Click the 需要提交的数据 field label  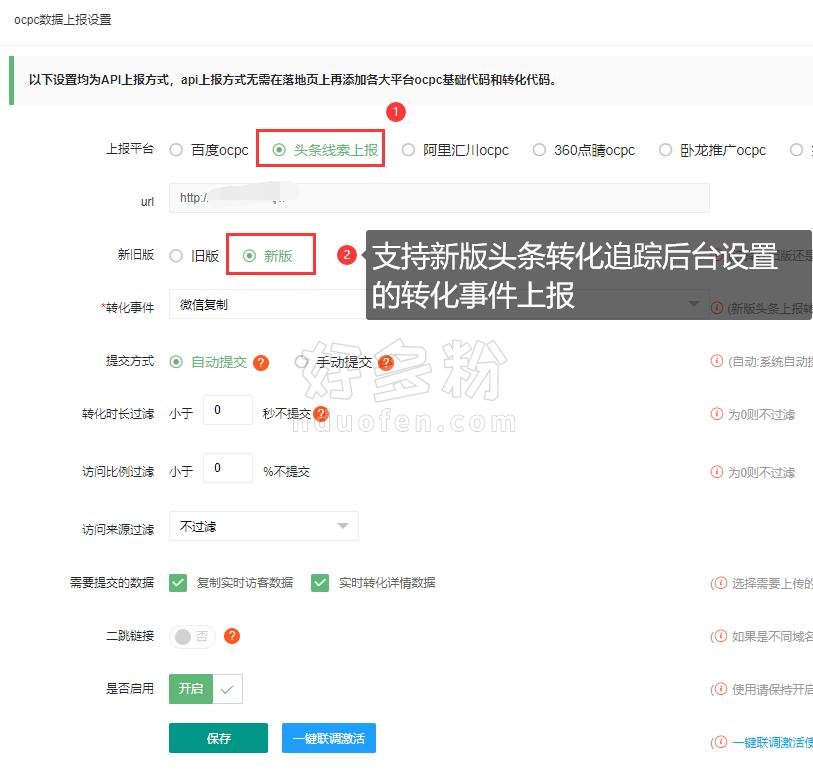[x=112, y=583]
